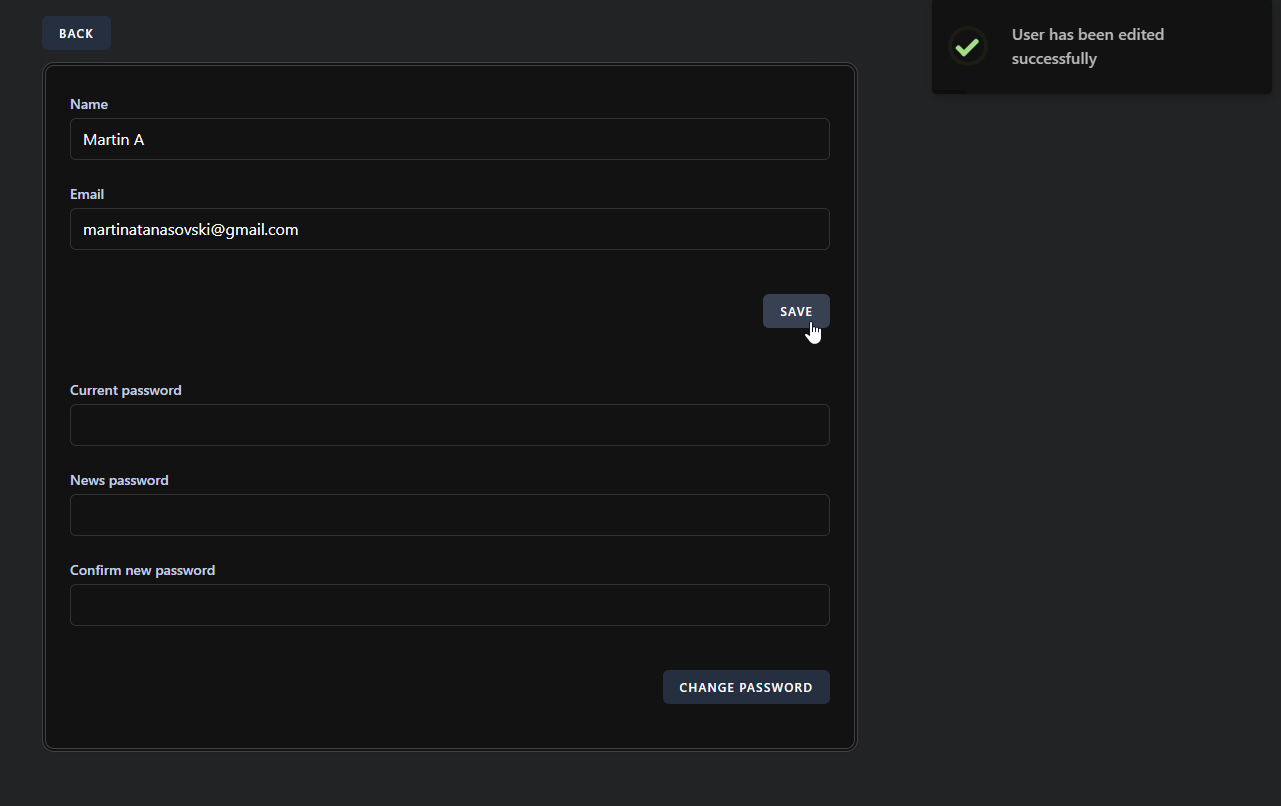Click the "Email" field label
The width and height of the screenshot is (1281, 806).
pos(87,194)
